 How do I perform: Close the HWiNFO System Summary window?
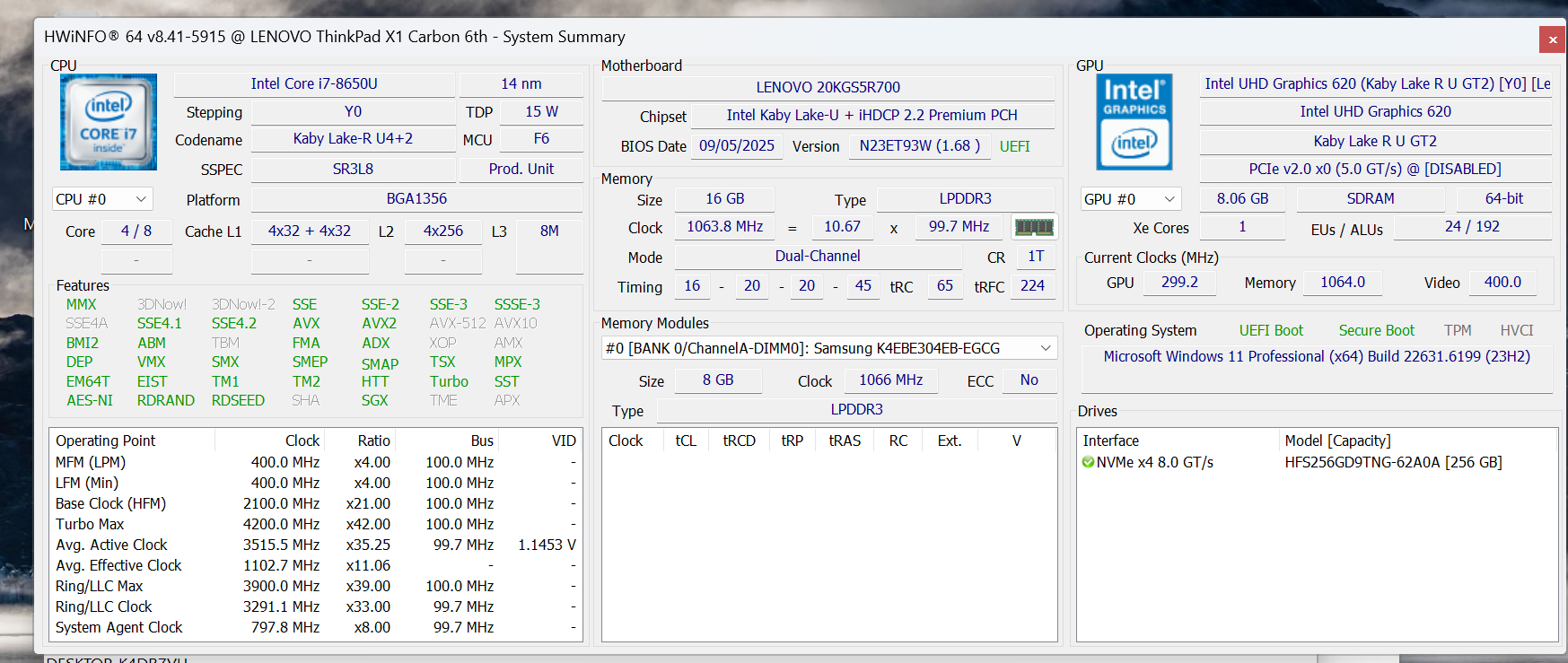[1552, 39]
